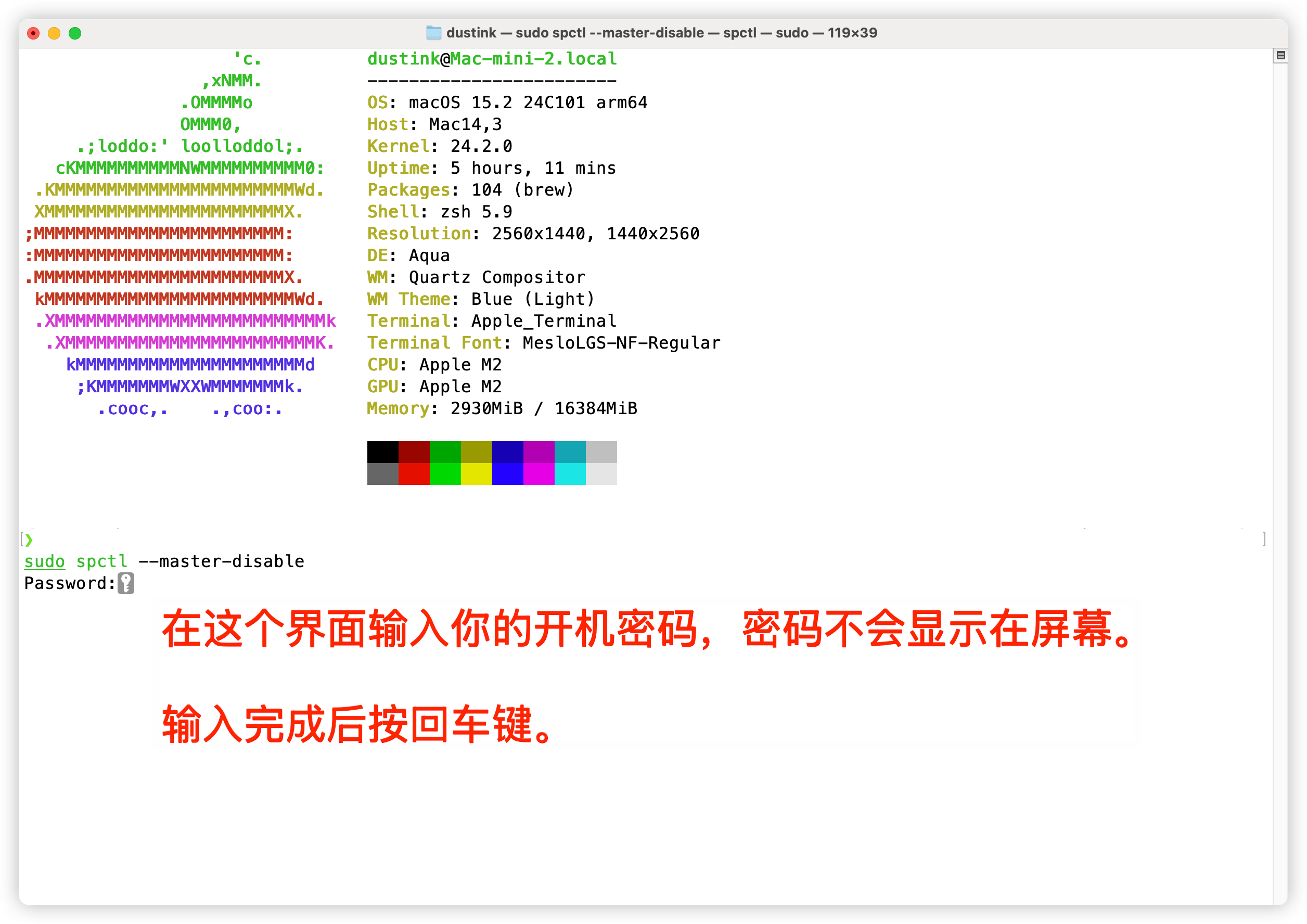Click the 'sudo' command word

(44, 561)
